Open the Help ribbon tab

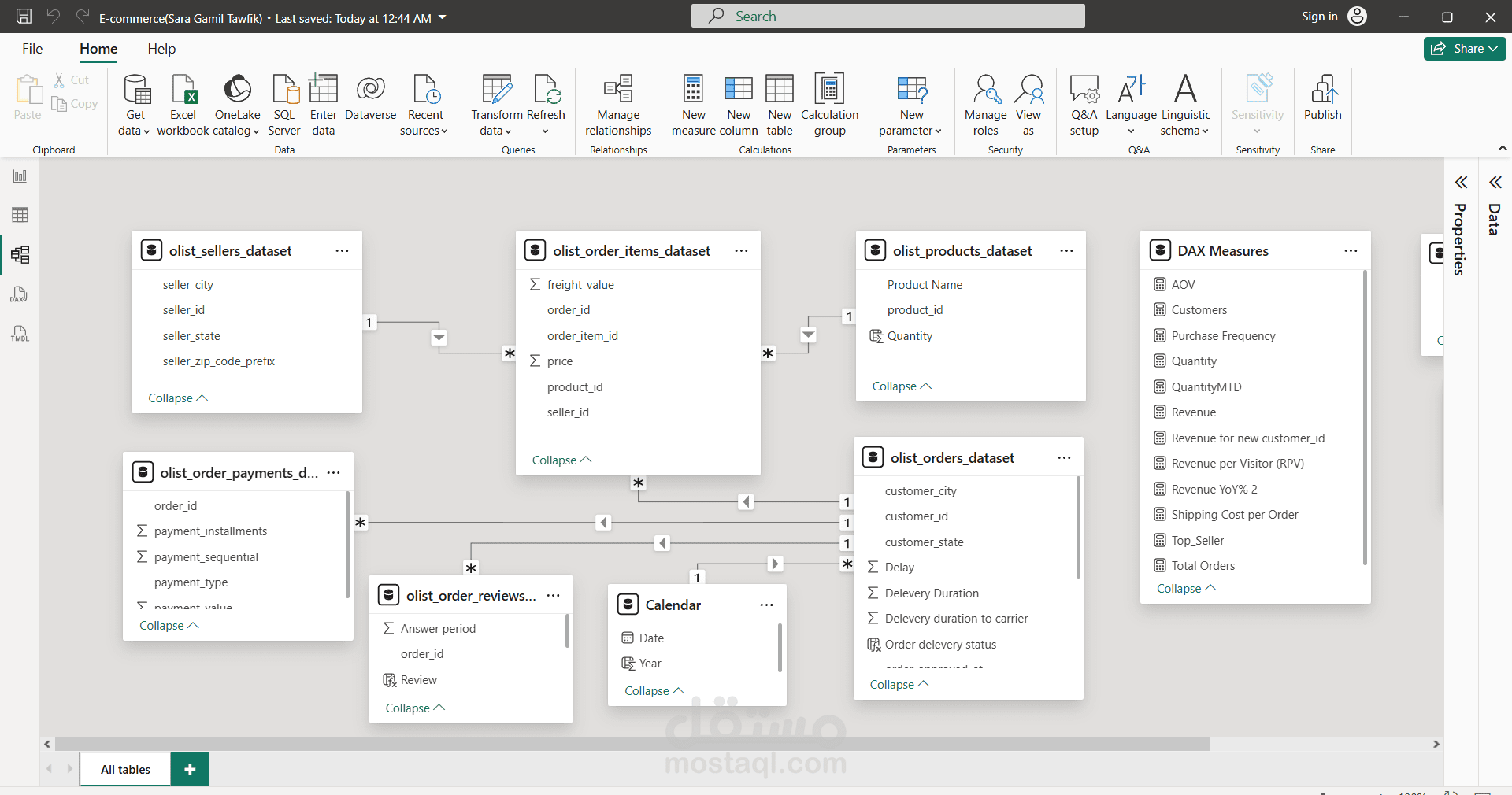(x=161, y=49)
